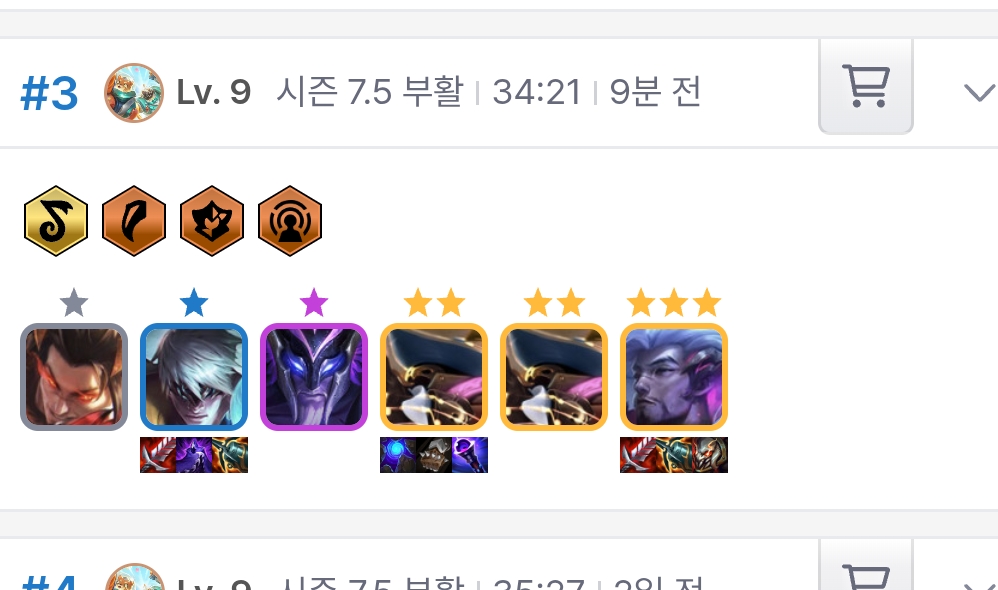Select the first two-star gold-bordered champion
The height and width of the screenshot is (590, 998).
tap(434, 377)
